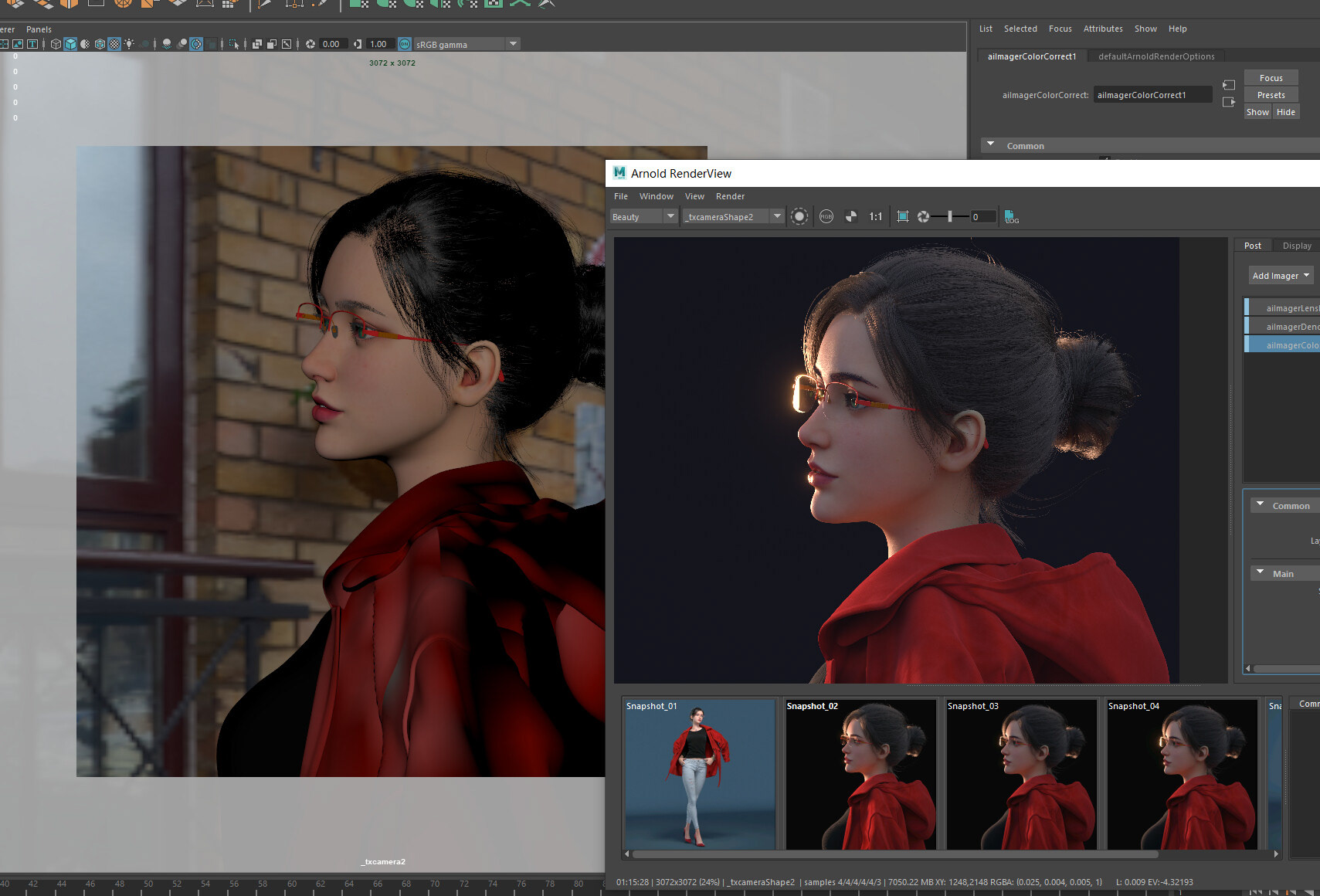The height and width of the screenshot is (896, 1320).
Task: Open the Render menu in Arnold RenderView
Action: [x=730, y=196]
